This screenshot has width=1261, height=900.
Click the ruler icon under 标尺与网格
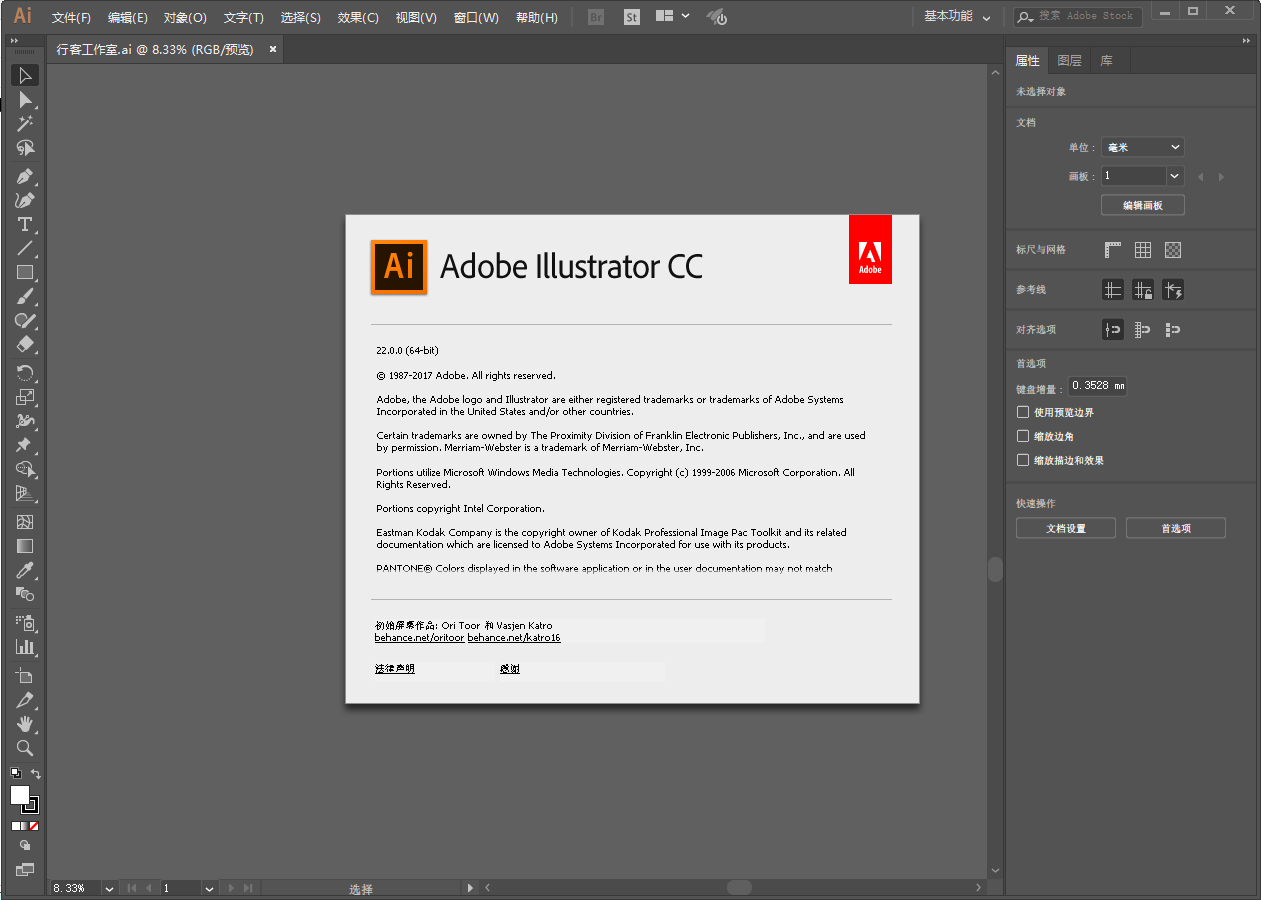[1113, 249]
